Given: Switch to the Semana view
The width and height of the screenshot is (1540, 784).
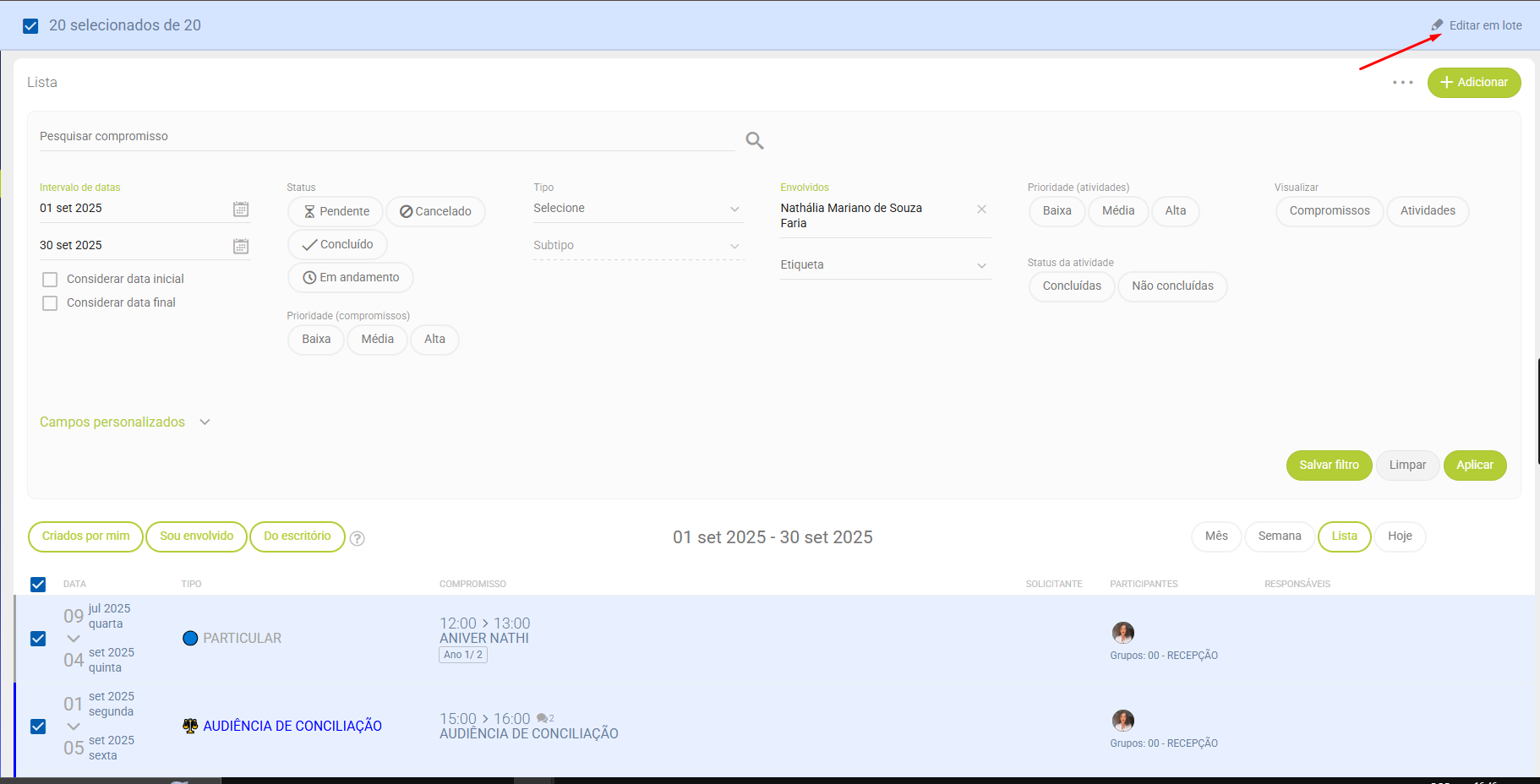Looking at the screenshot, I should [1279, 536].
